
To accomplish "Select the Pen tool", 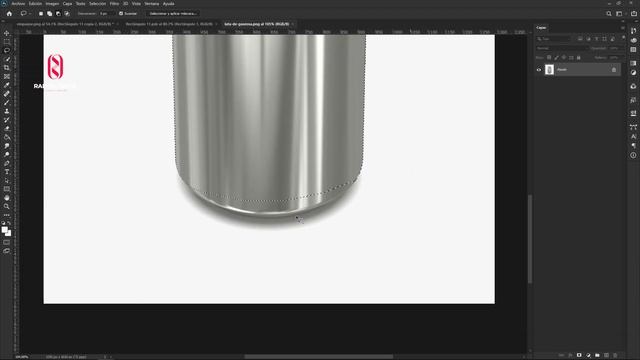I will (7, 163).
